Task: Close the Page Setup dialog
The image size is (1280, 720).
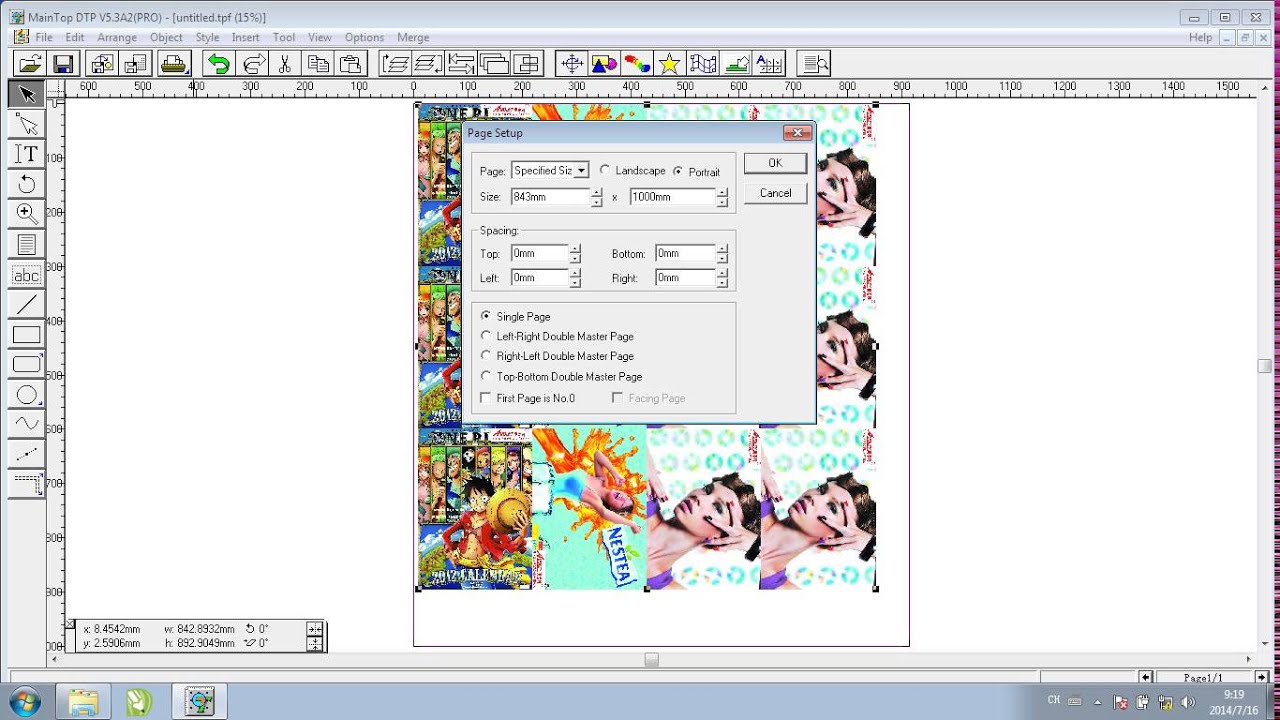Action: [797, 132]
